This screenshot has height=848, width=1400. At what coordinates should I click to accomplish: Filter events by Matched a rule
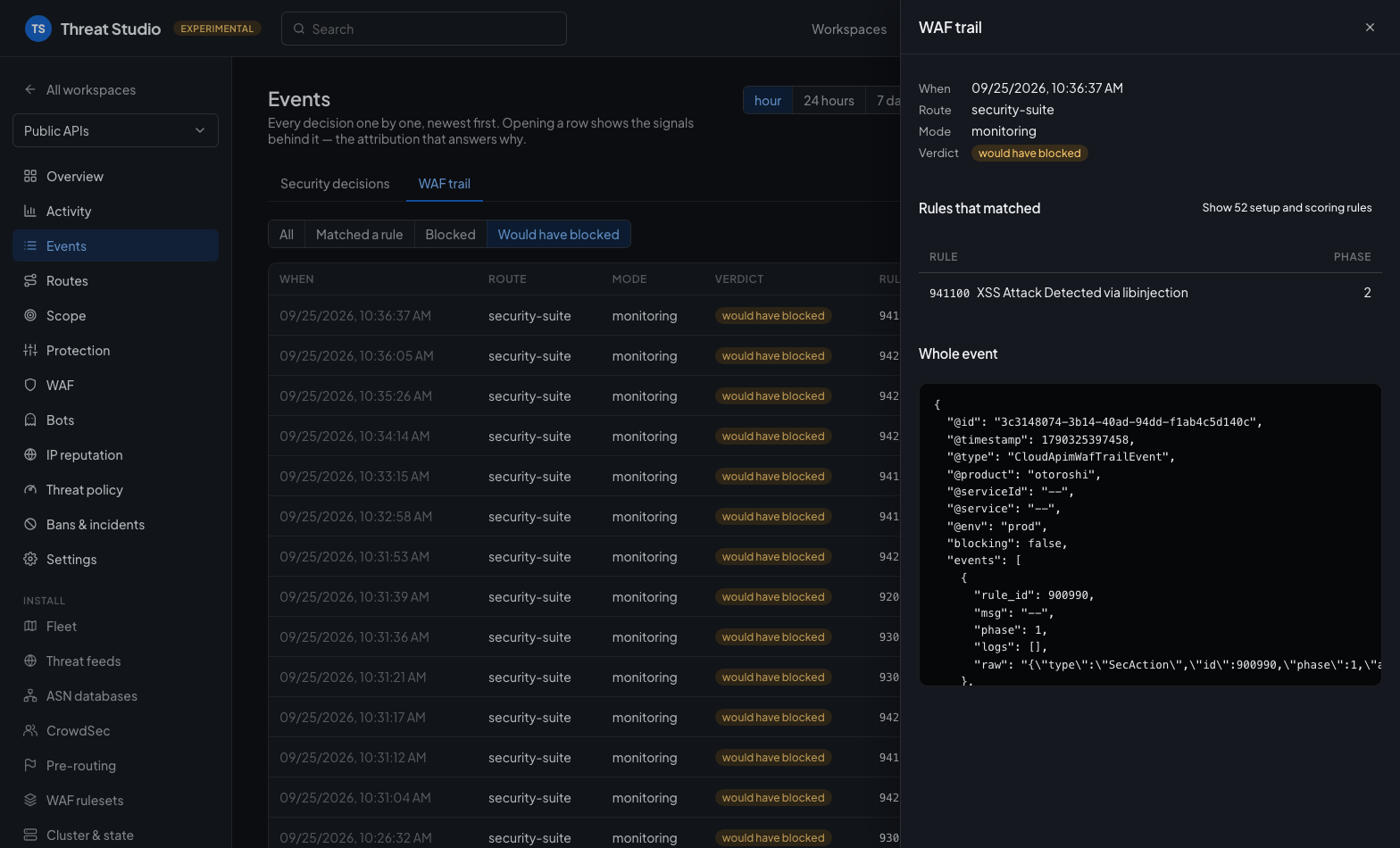tap(359, 234)
